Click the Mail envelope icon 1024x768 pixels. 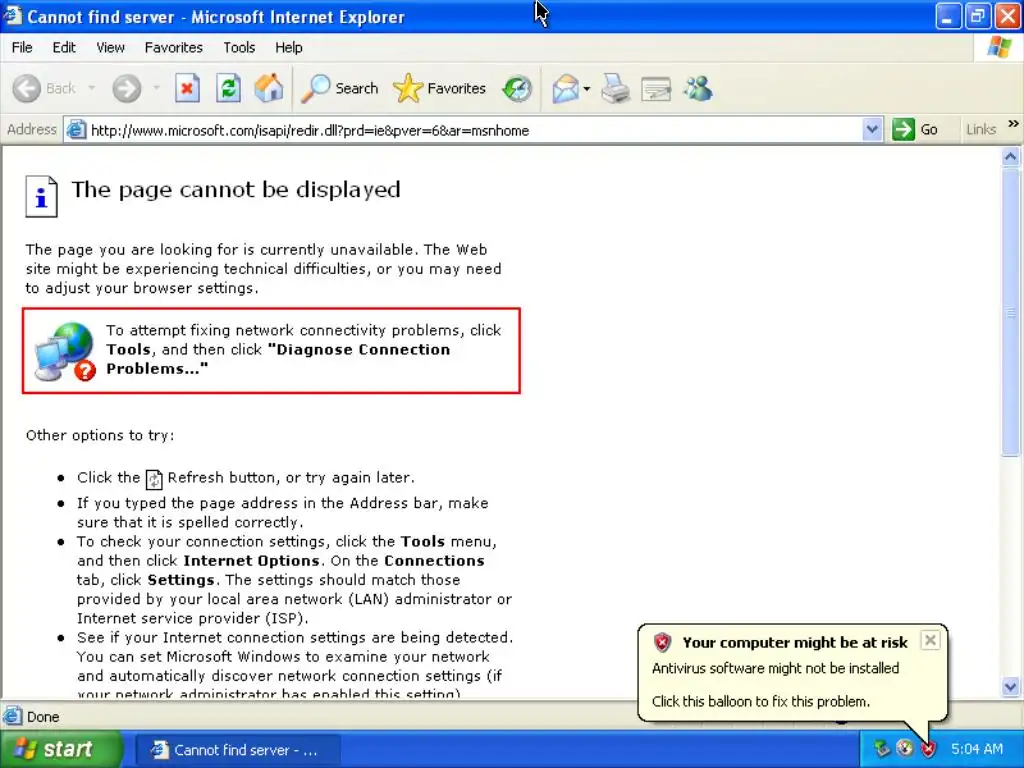[x=565, y=88]
